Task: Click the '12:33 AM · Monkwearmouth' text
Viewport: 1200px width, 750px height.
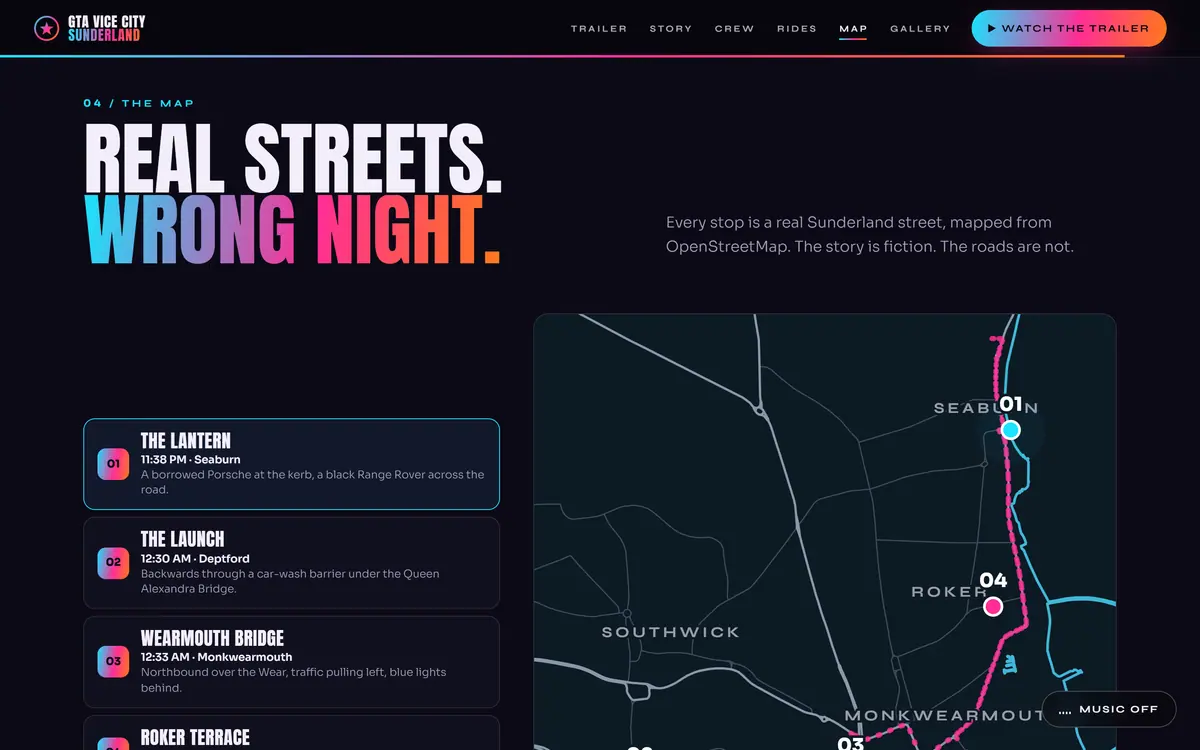Action: tap(216, 658)
